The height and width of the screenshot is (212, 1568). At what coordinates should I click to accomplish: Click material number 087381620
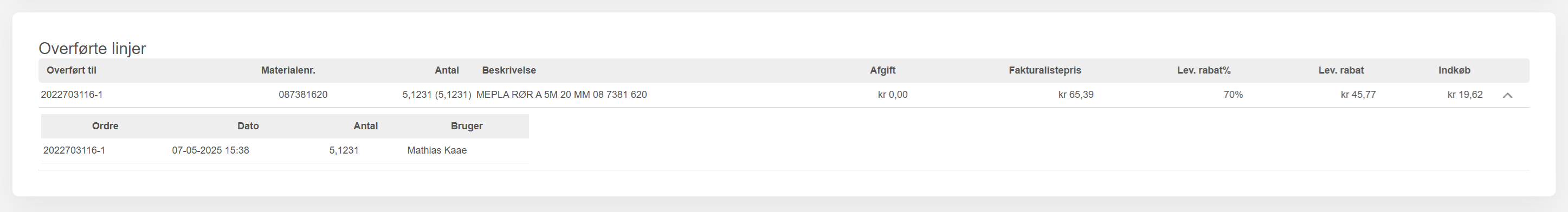pyautogui.click(x=303, y=95)
